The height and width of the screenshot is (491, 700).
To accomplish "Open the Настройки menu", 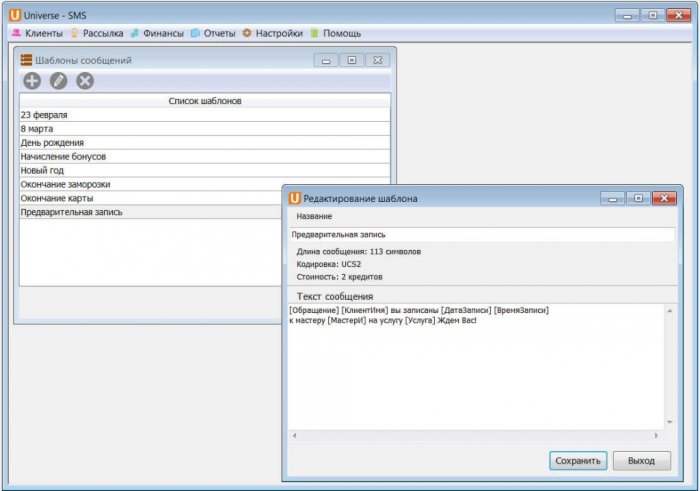I will (272, 33).
